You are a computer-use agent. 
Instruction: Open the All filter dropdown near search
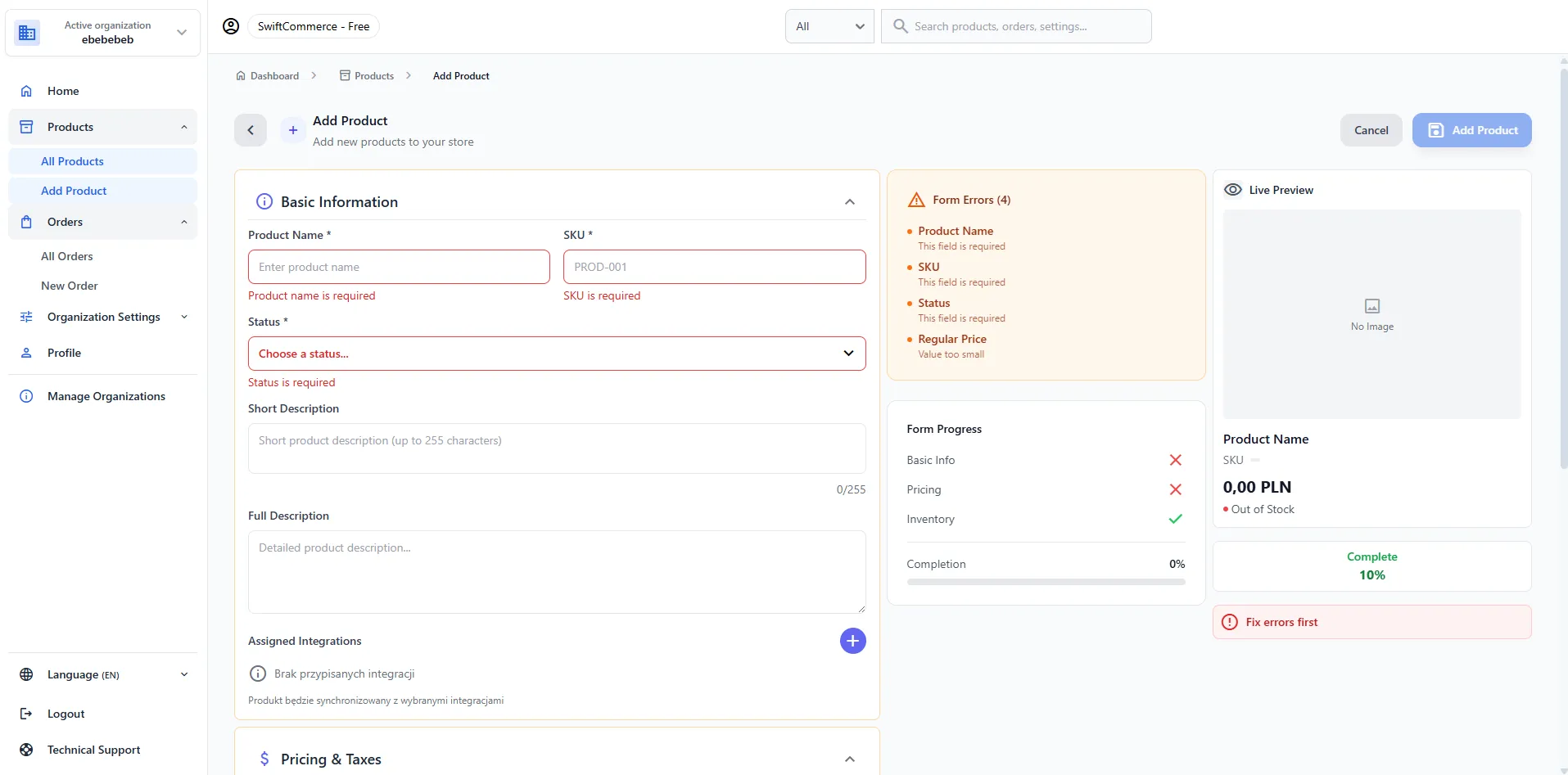pos(829,25)
